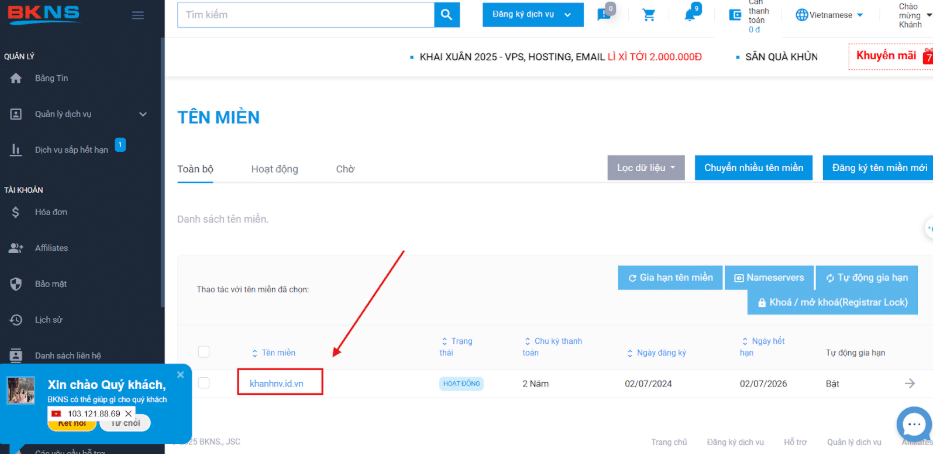Switch to the Chờ tab

[x=345, y=169]
